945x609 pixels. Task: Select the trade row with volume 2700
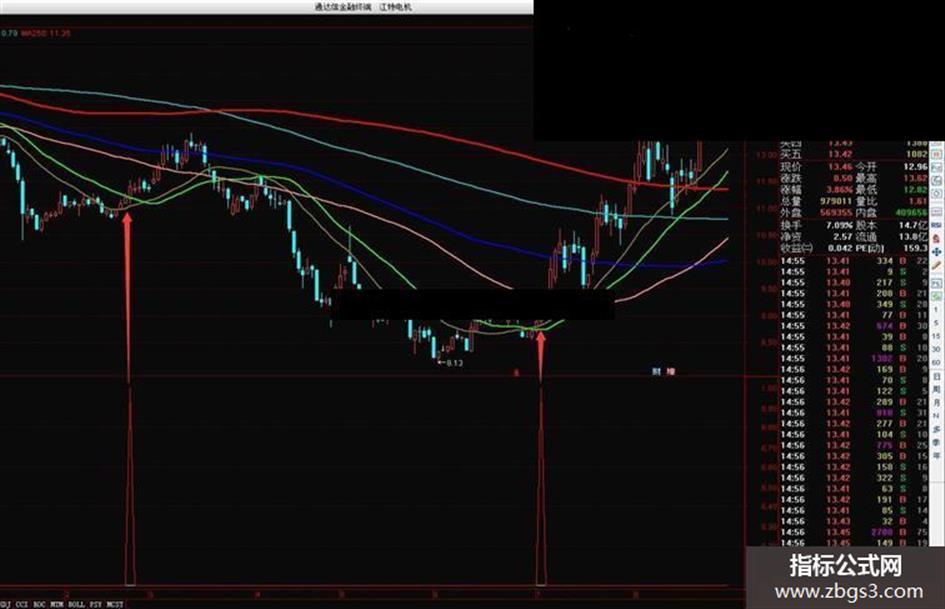[854, 532]
